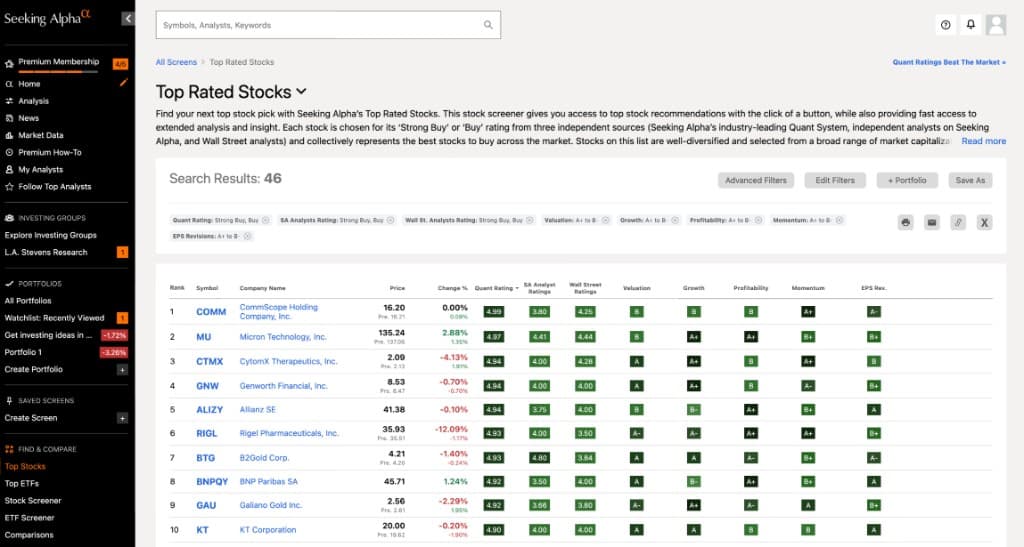Screen dimensions: 1024x547
Task: Collapse the sidebar with arrow icon
Action: (x=127, y=18)
